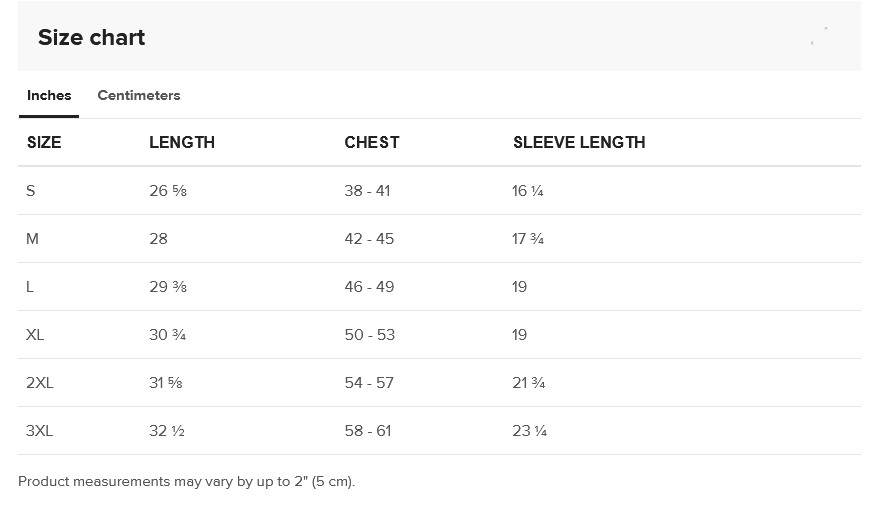Click chest value 46 - 49
Screen dimensions: 872x512
point(369,287)
